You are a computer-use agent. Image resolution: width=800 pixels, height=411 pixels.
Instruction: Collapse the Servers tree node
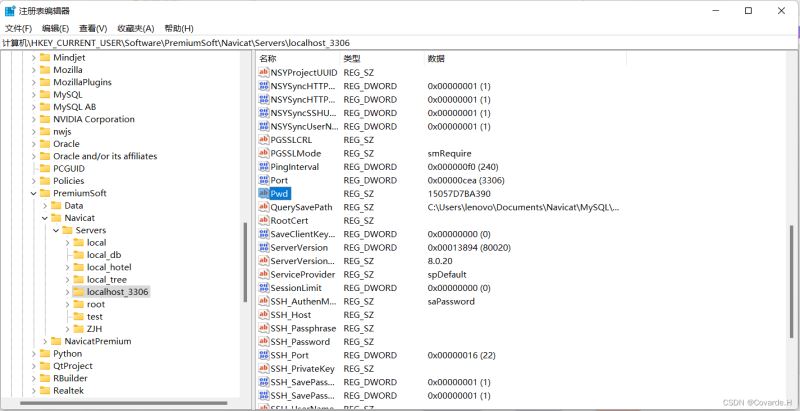56,230
